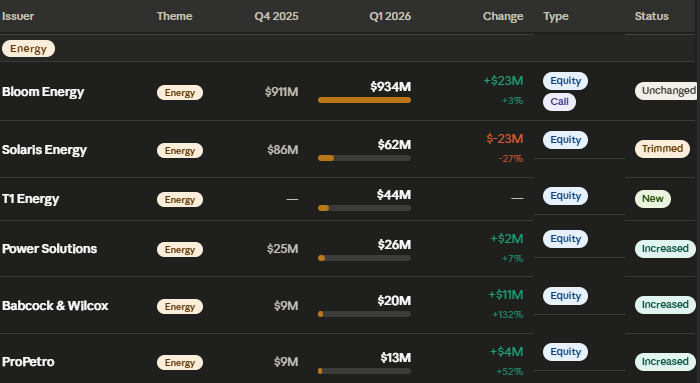Sort by the Q4 2025 column header
The image size is (700, 383).
(x=276, y=17)
